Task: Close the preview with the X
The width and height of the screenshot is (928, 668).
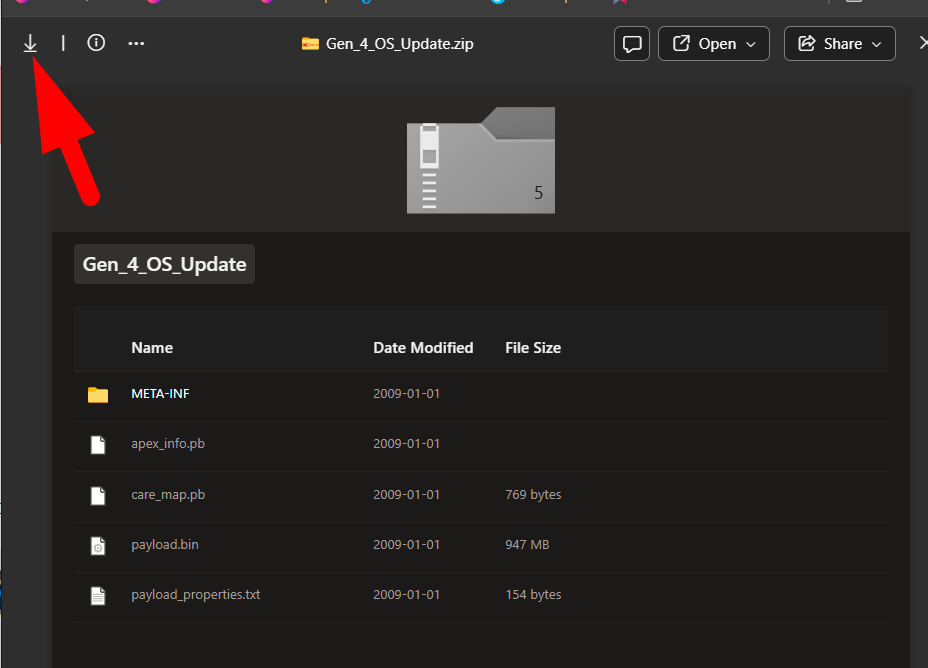Action: (x=923, y=43)
